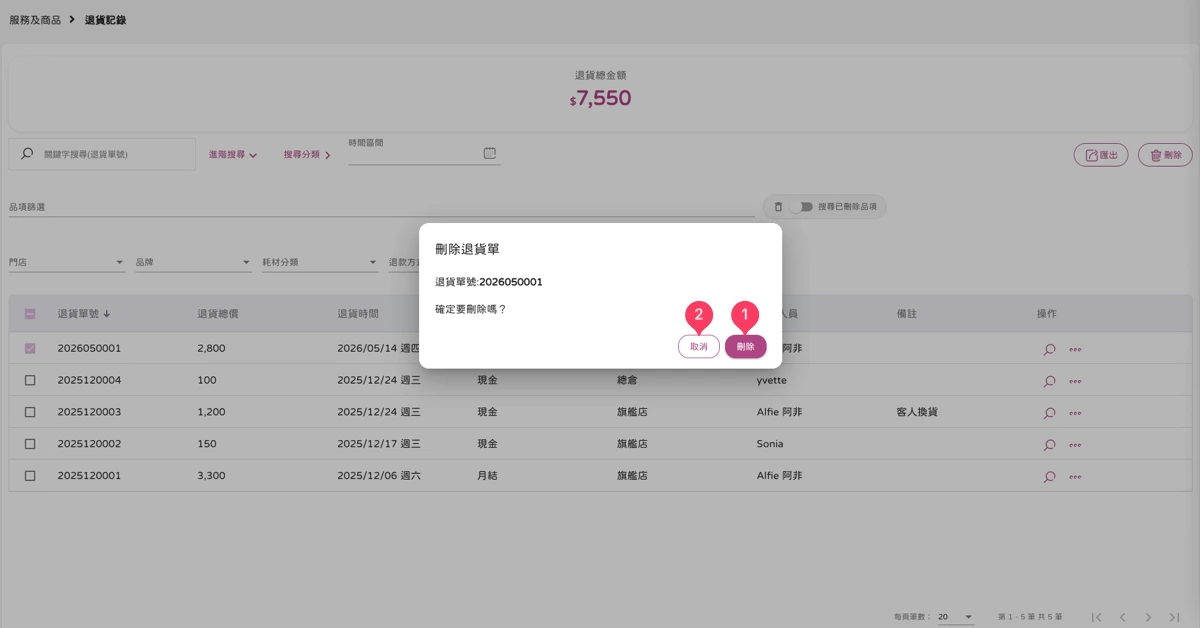Check row 2025120003 checkbox
1200x628 pixels.
click(x=30, y=412)
